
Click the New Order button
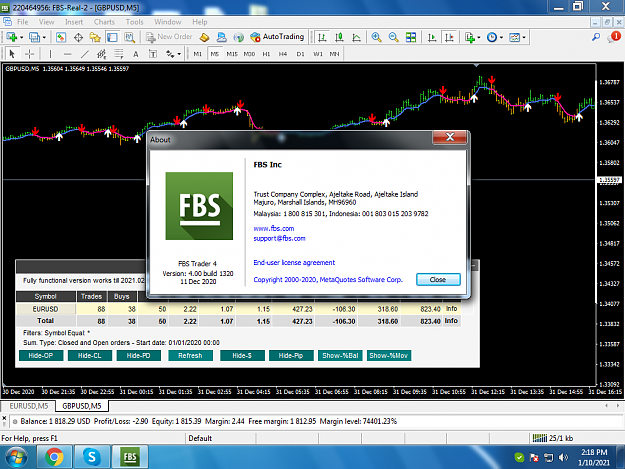(169, 37)
